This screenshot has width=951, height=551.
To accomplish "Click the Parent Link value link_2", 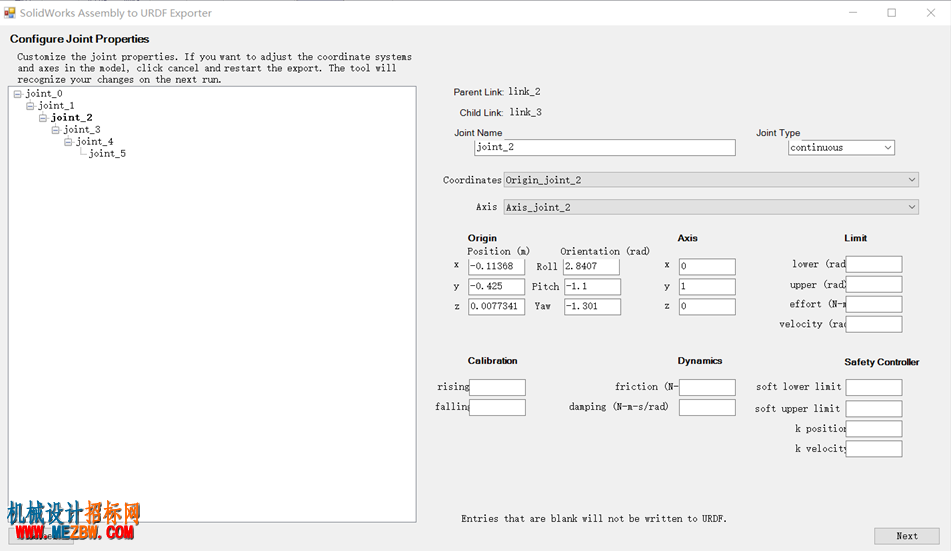I will 524,92.
